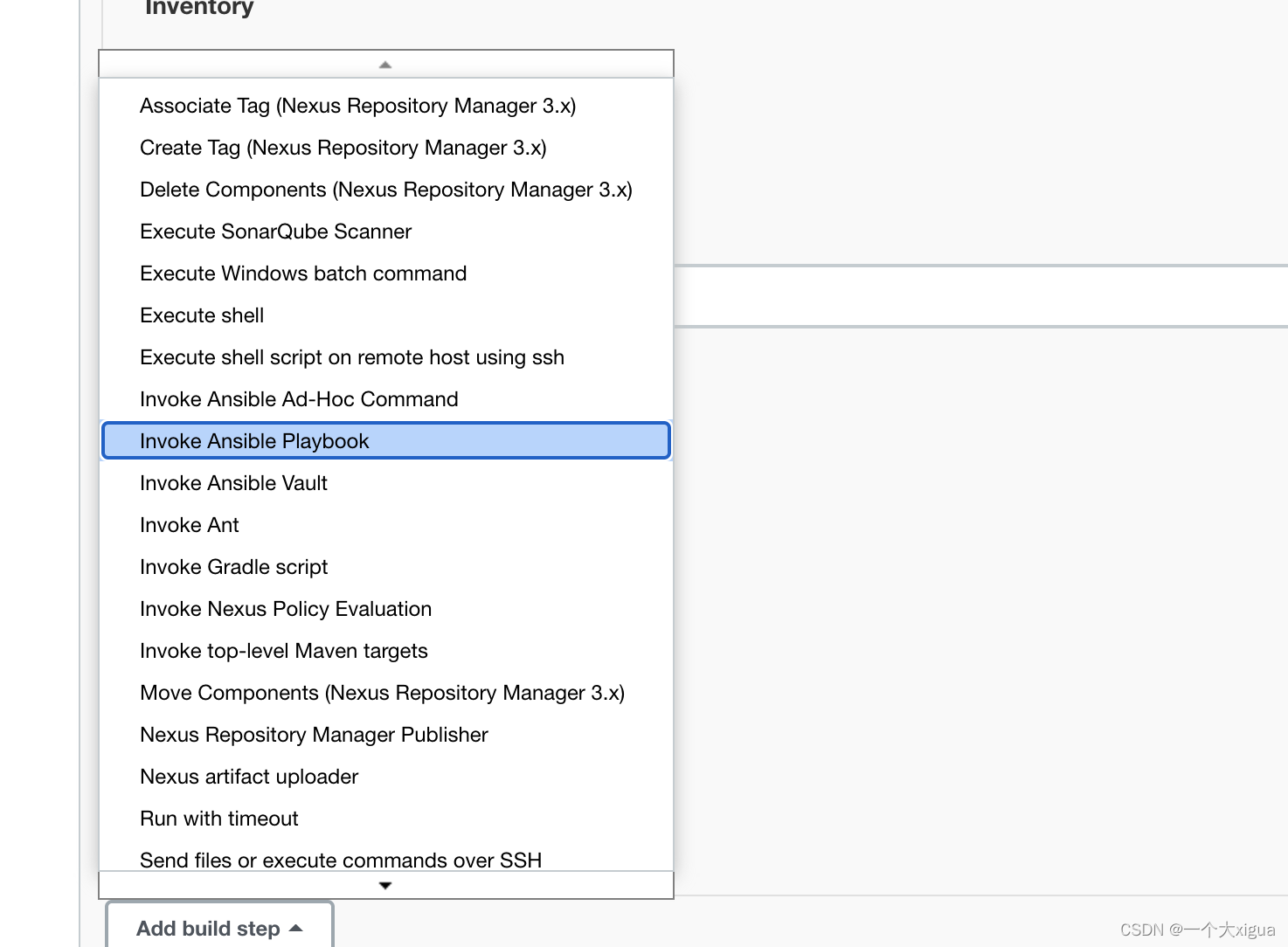Pick Invoke Gradle script entry
Image resolution: width=1288 pixels, height=947 pixels.
[x=233, y=566]
